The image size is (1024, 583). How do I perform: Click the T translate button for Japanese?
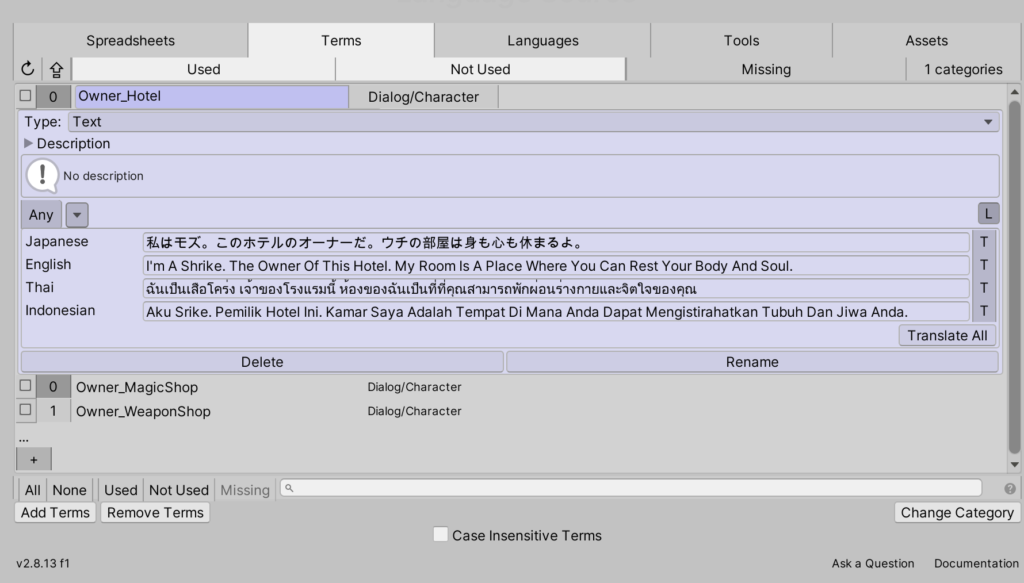click(984, 242)
